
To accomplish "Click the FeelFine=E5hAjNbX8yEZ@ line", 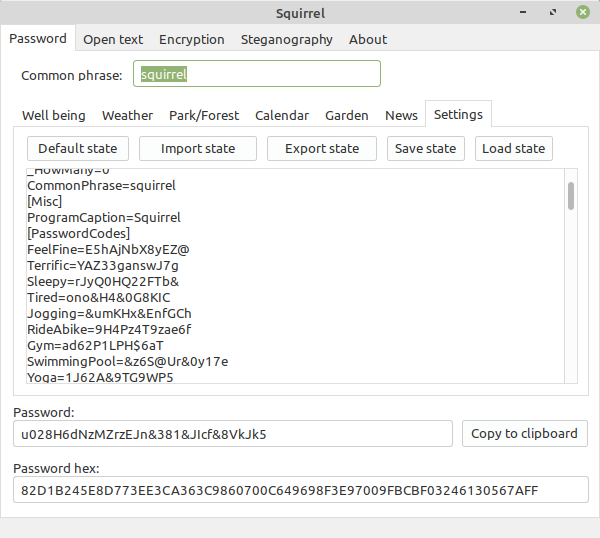I will pos(108,249).
